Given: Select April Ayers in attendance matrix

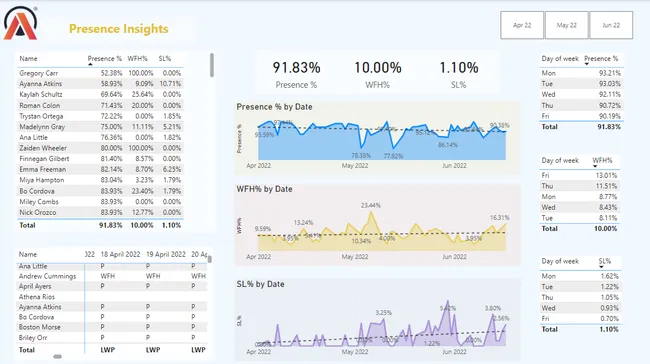Looking at the screenshot, I should pos(35,286).
